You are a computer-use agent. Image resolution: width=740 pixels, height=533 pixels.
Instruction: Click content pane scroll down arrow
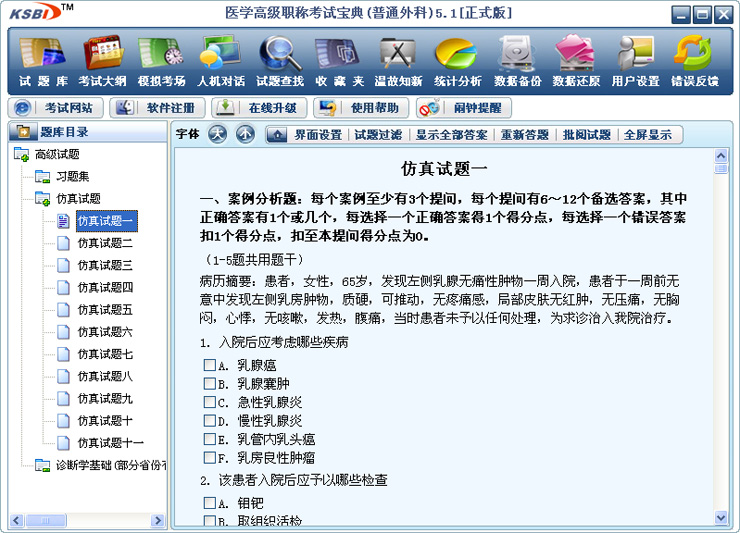721,517
